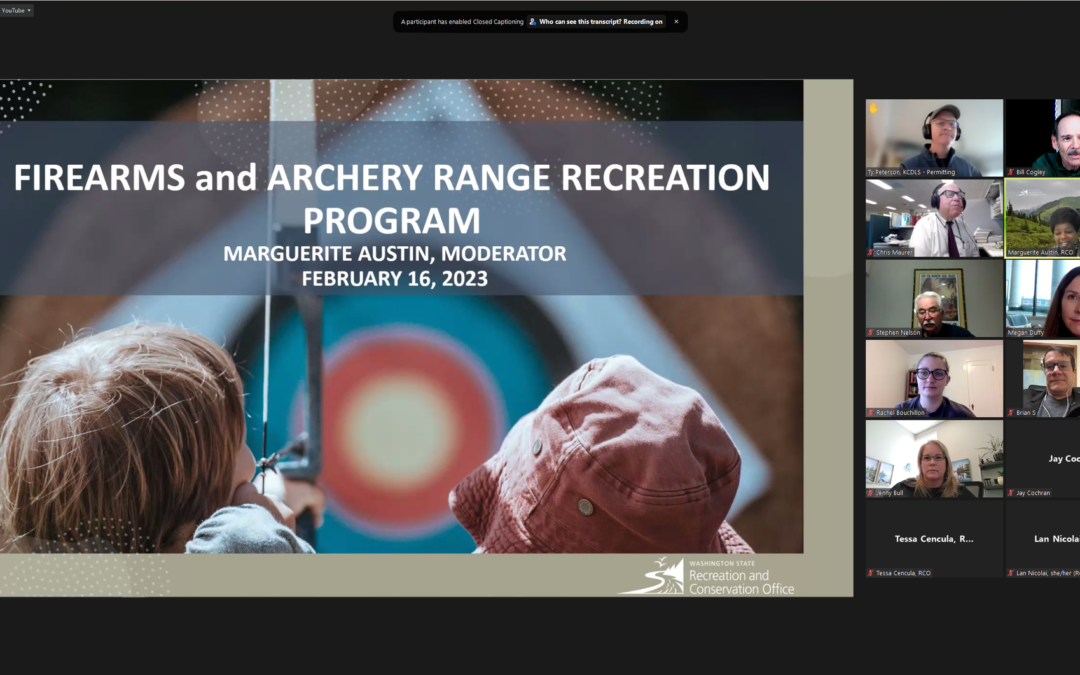This screenshot has height=675, width=1080.
Task: Select Lan Nicolai's camera-off tile
Action: pos(1043,539)
